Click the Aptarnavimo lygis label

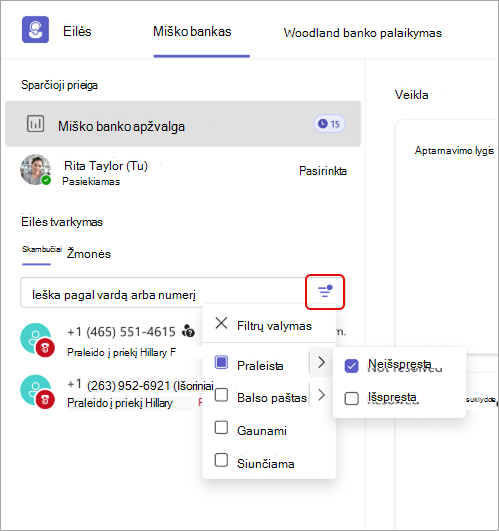coord(454,151)
